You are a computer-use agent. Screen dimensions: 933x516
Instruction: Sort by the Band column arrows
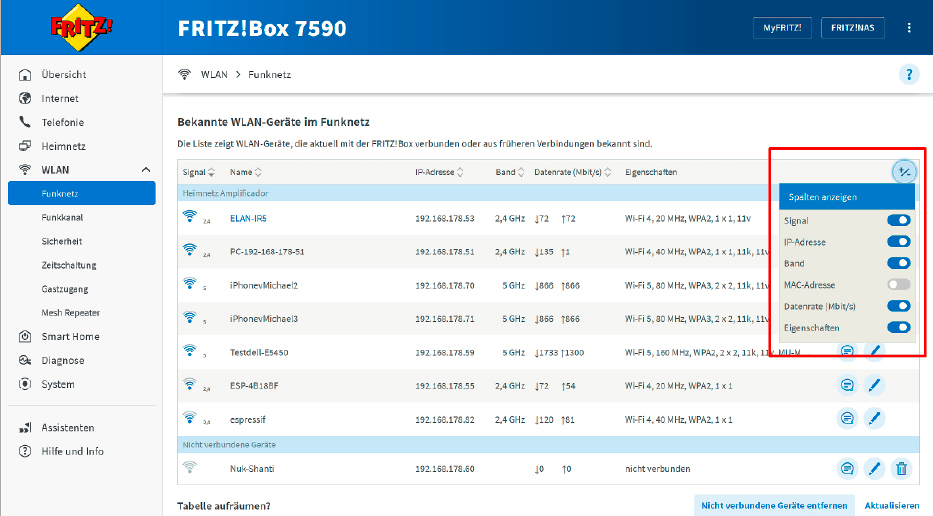(521, 172)
